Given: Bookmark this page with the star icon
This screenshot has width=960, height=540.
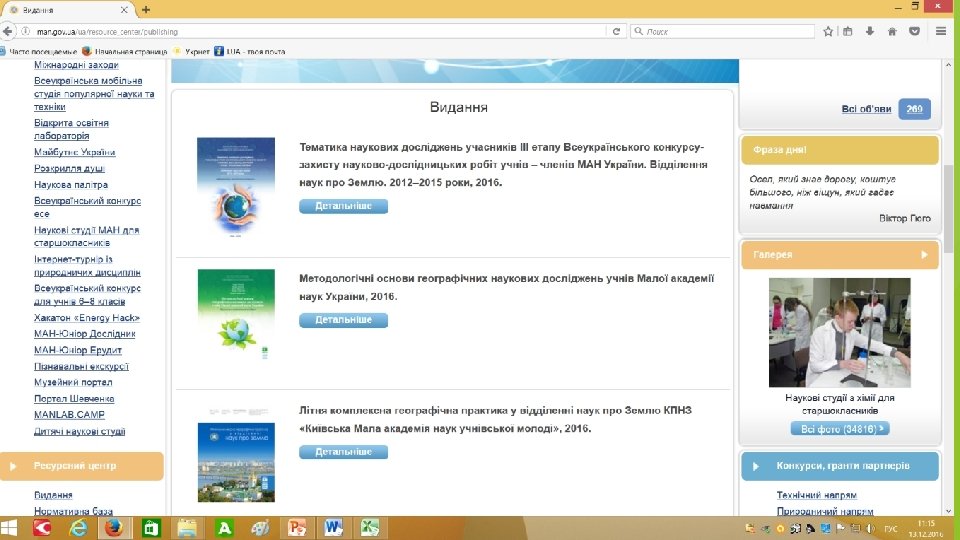Looking at the screenshot, I should pos(828,31).
